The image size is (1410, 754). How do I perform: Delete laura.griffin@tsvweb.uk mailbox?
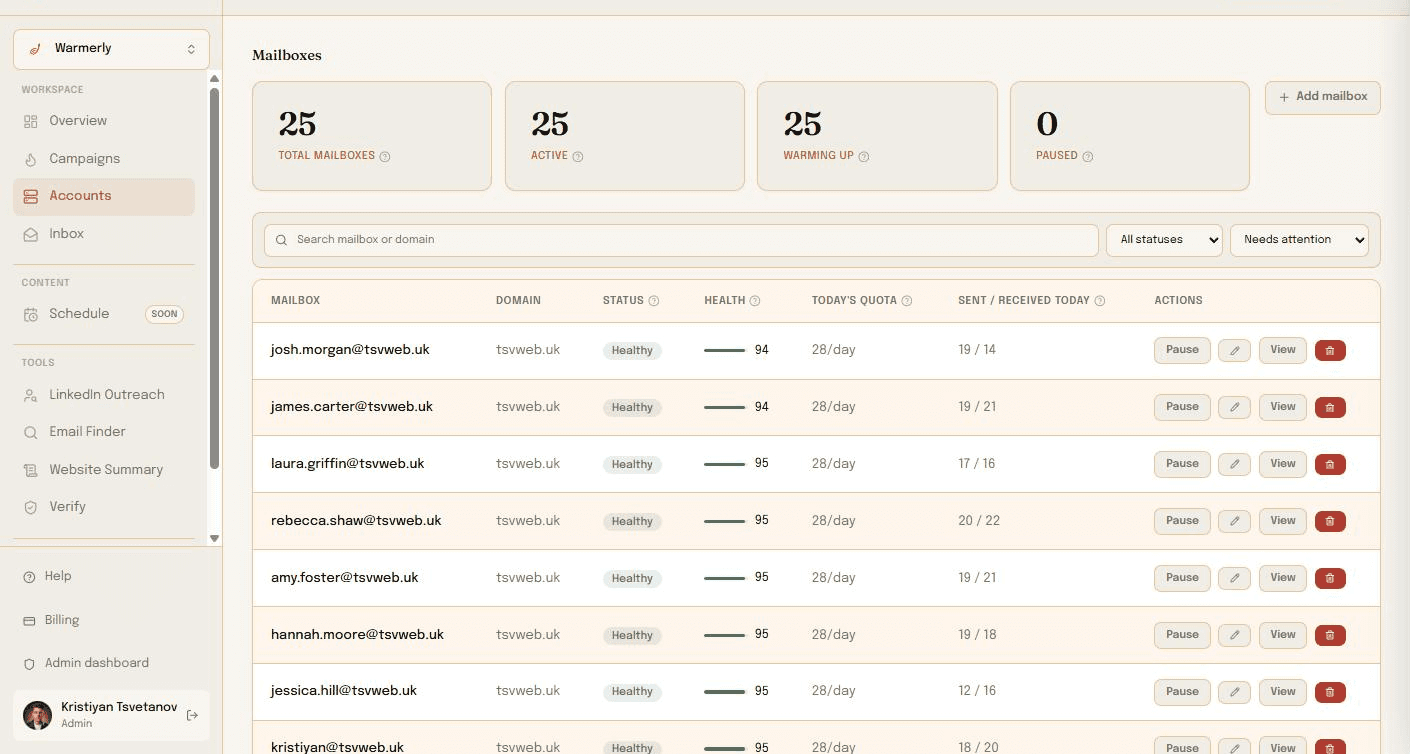point(1330,465)
